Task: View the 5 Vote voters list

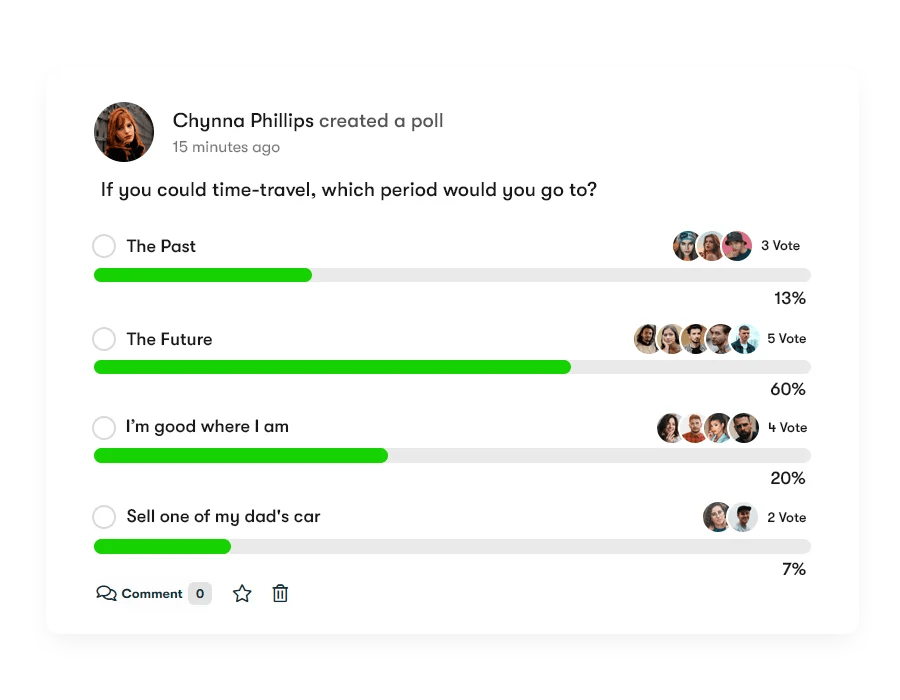Action: [x=786, y=339]
